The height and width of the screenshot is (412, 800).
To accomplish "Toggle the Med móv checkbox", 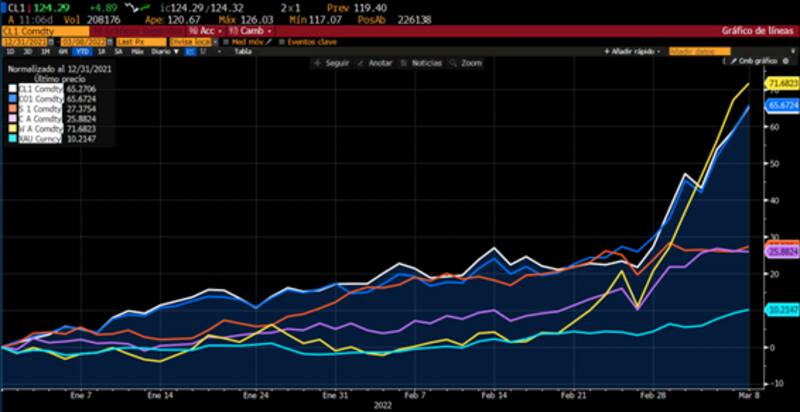I will pyautogui.click(x=226, y=42).
